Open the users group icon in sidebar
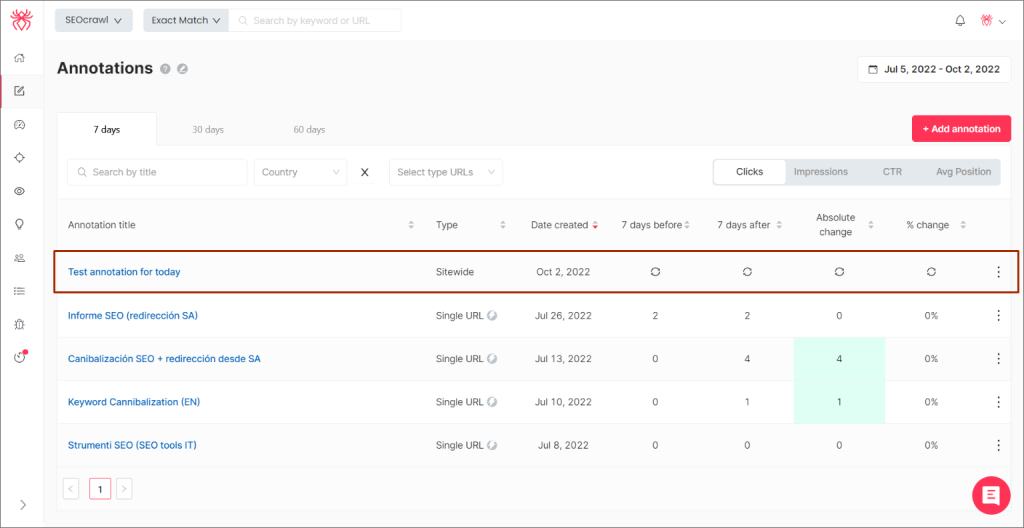This screenshot has height=528, width=1024. (20, 257)
